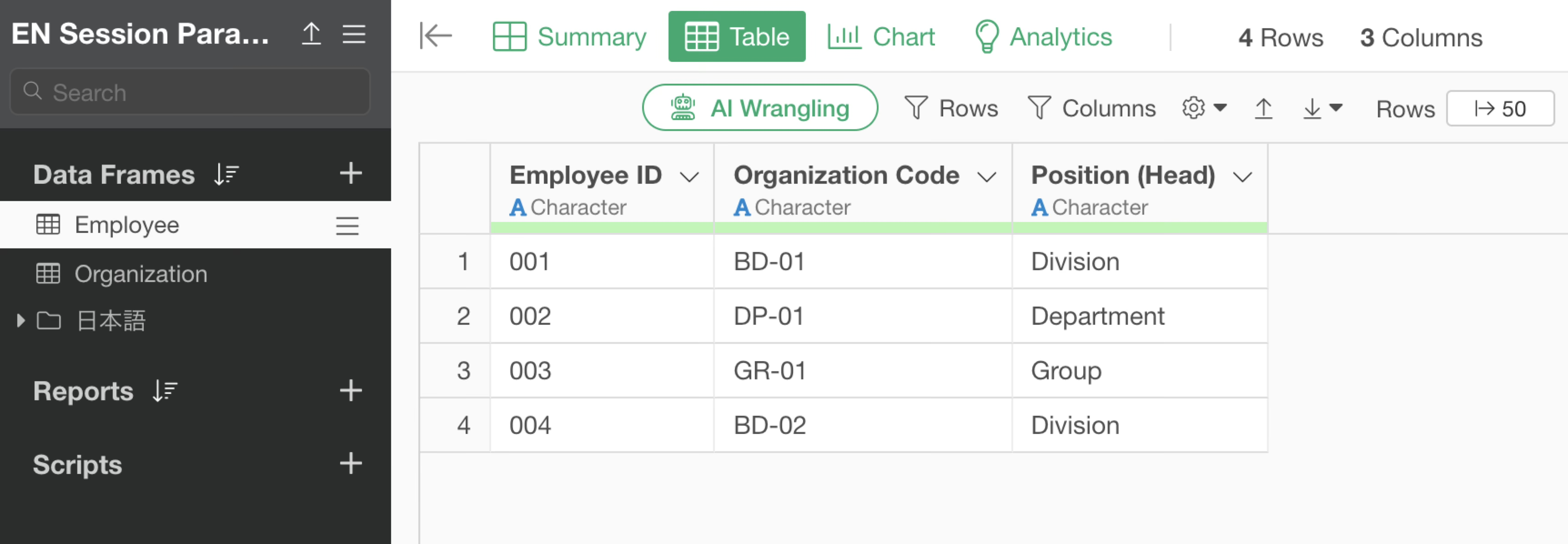Switch to Table view
Viewport: 1568px width, 544px height.
click(x=737, y=36)
